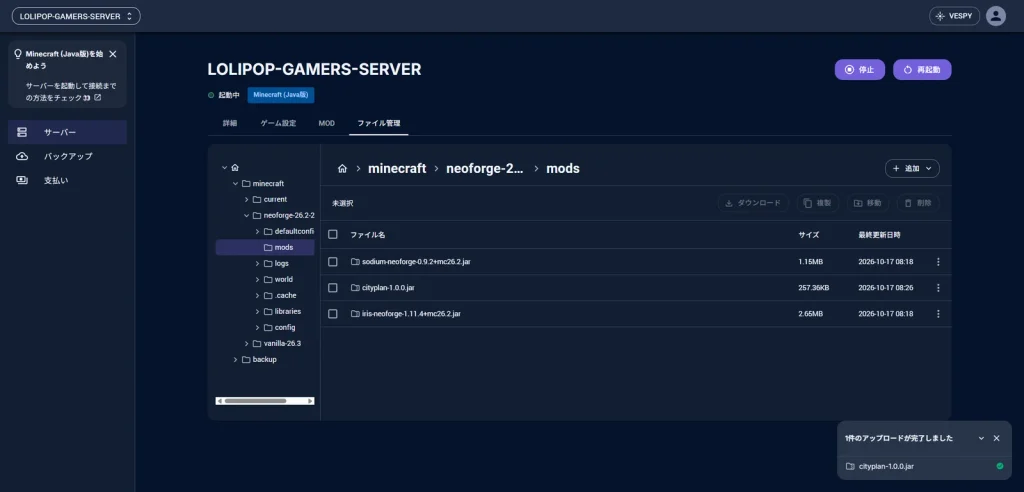Click the cloud backup icon in sidebar

point(22,156)
